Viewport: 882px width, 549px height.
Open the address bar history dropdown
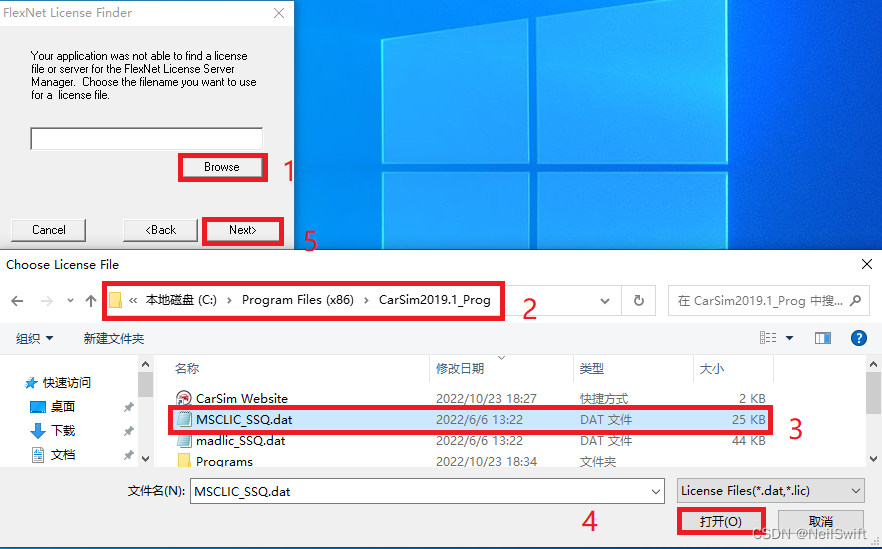(x=605, y=301)
